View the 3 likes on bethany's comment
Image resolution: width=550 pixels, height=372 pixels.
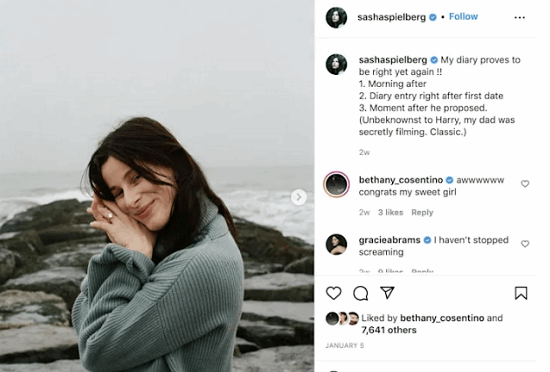390,212
